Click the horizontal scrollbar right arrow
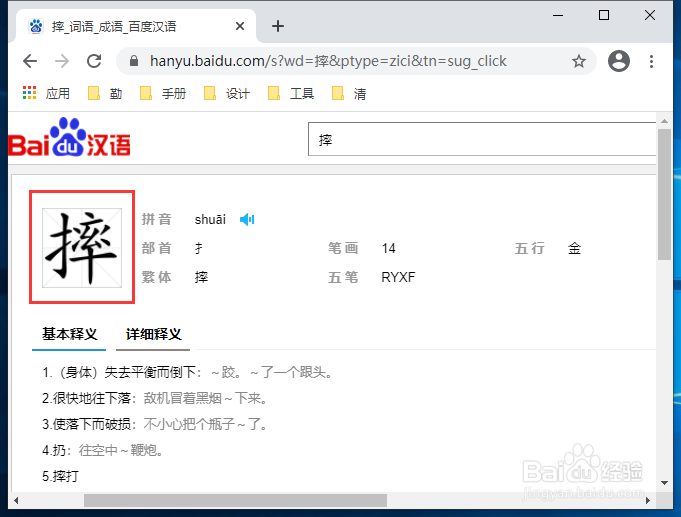The height and width of the screenshot is (517, 681). click(648, 500)
